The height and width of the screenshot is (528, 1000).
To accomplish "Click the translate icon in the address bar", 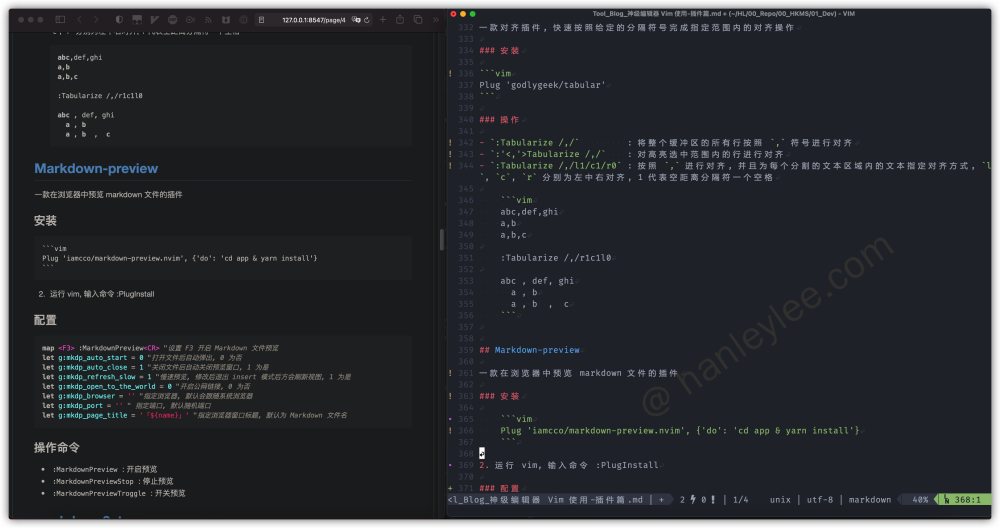I will coord(357,20).
